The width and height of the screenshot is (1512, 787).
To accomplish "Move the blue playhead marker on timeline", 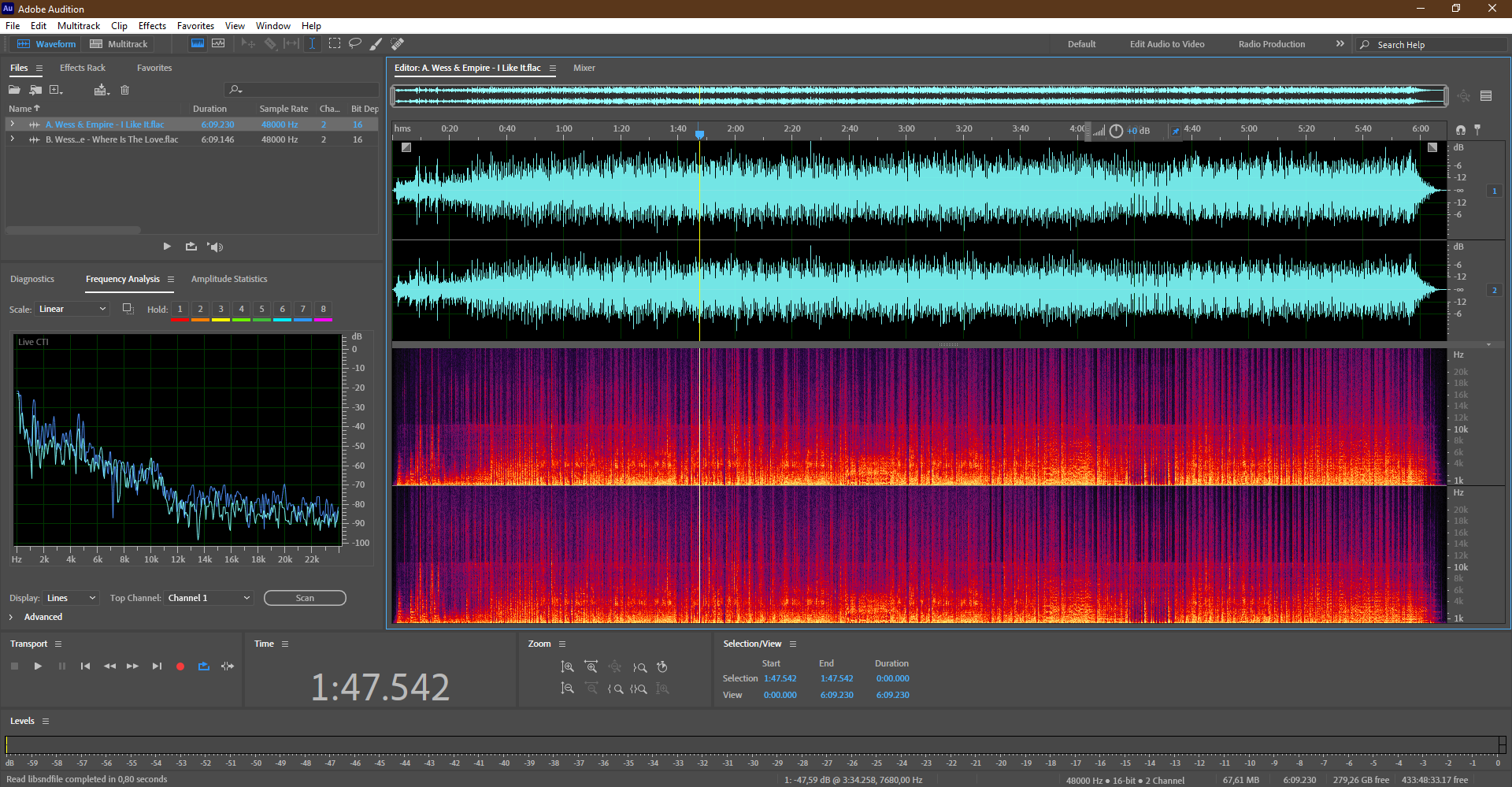I will 699,135.
